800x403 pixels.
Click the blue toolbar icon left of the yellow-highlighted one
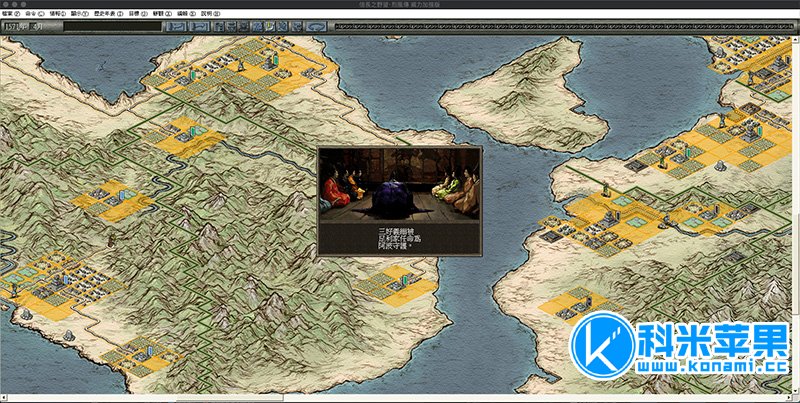pyautogui.click(x=258, y=27)
